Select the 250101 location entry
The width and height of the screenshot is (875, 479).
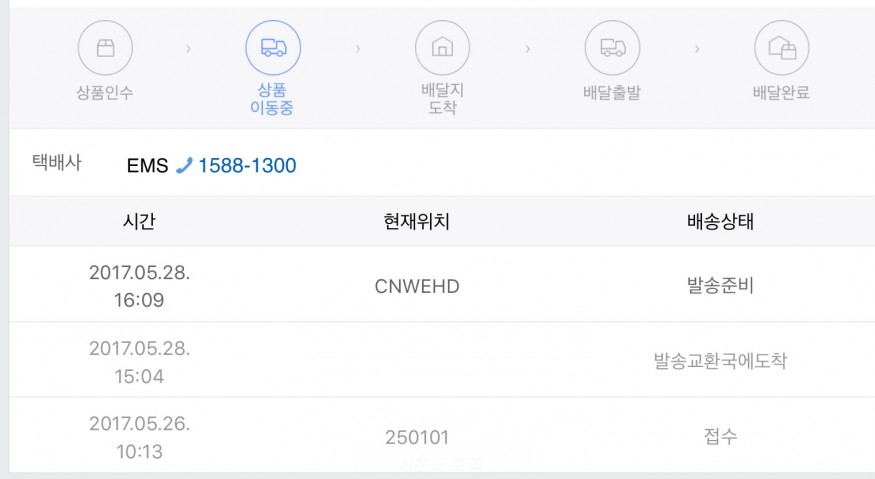[x=417, y=437]
